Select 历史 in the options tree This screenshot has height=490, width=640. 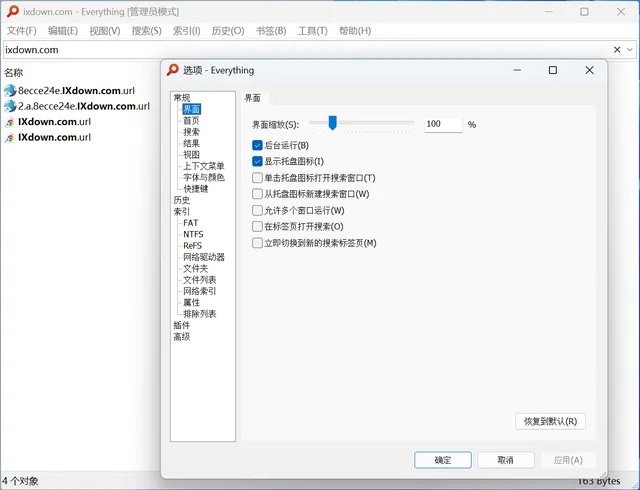(182, 200)
